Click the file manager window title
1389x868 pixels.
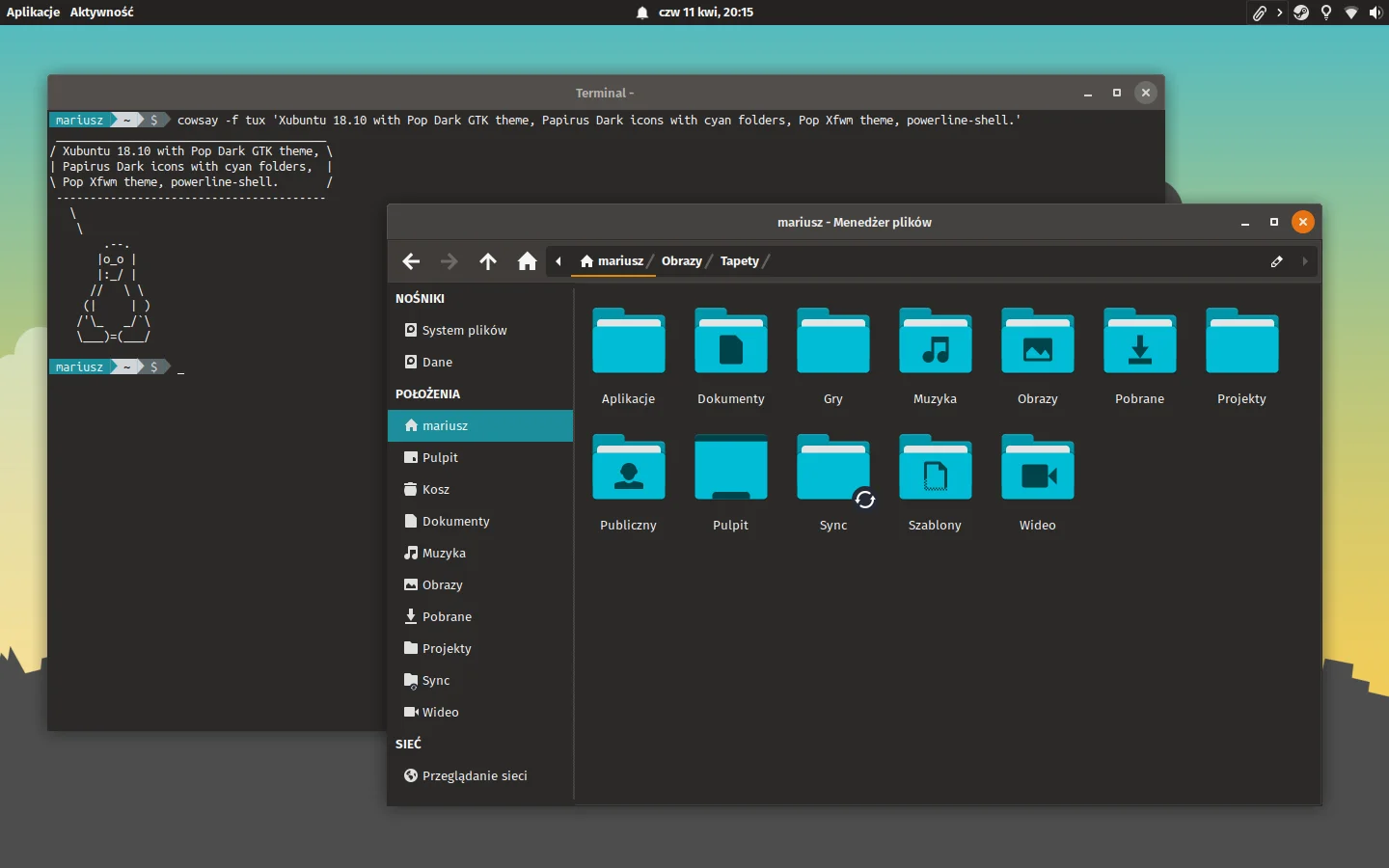pos(855,222)
